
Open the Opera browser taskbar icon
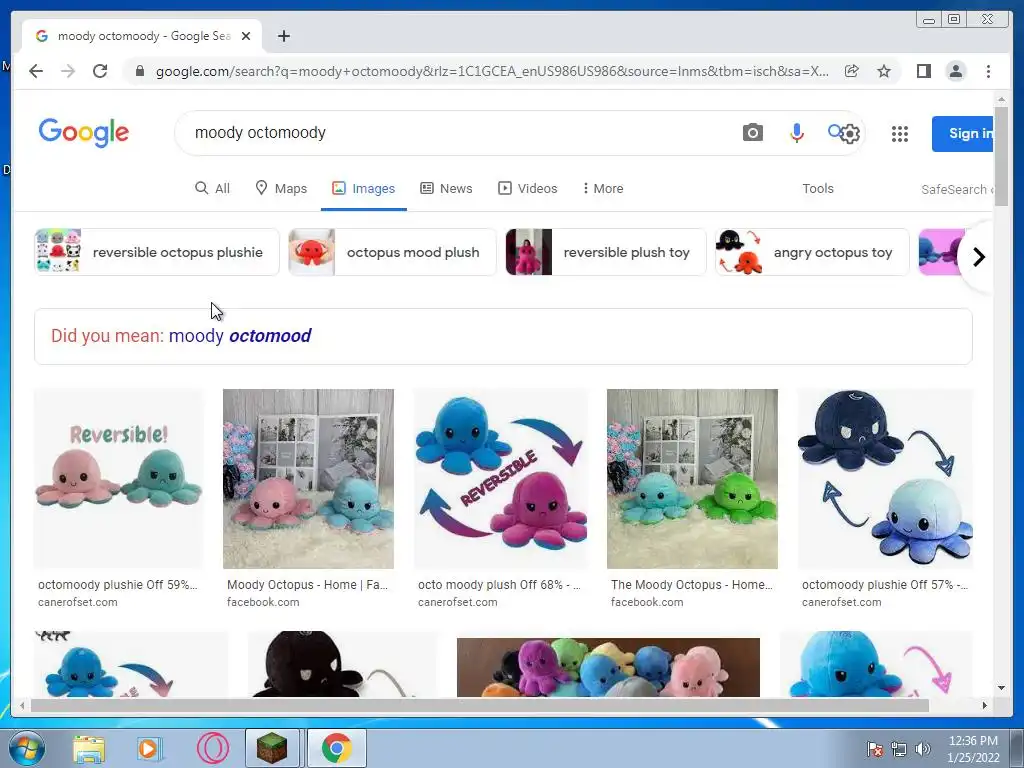(x=213, y=748)
